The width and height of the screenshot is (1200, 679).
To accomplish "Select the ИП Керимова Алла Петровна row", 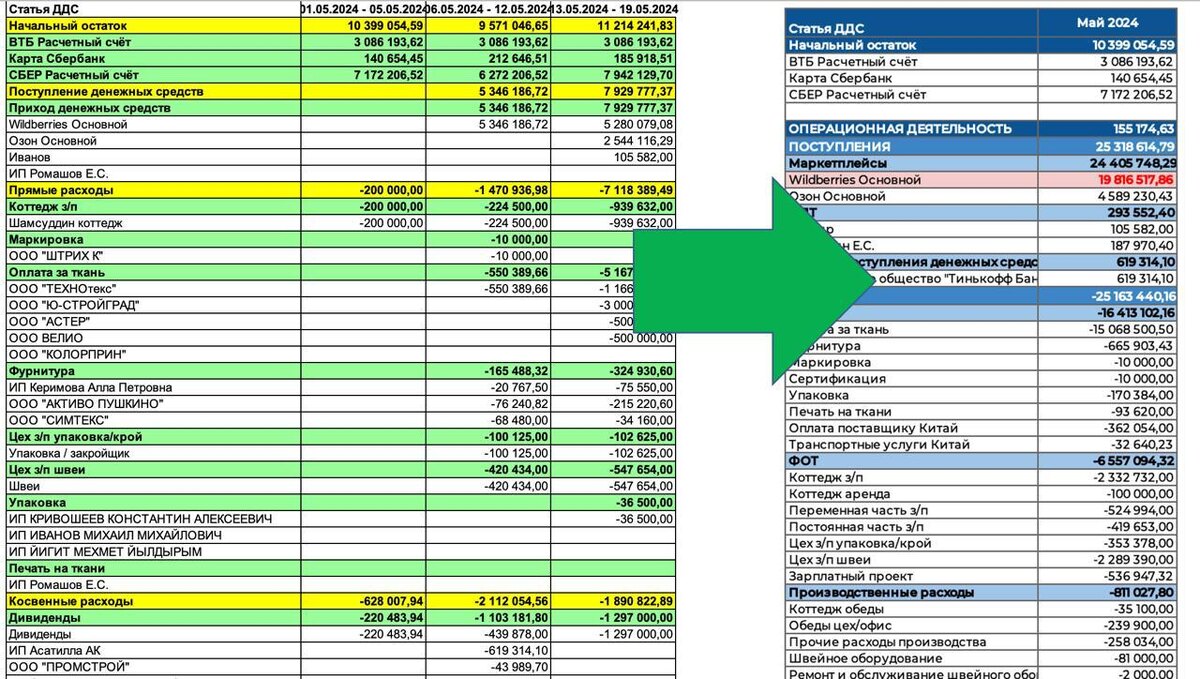I will 90,387.
